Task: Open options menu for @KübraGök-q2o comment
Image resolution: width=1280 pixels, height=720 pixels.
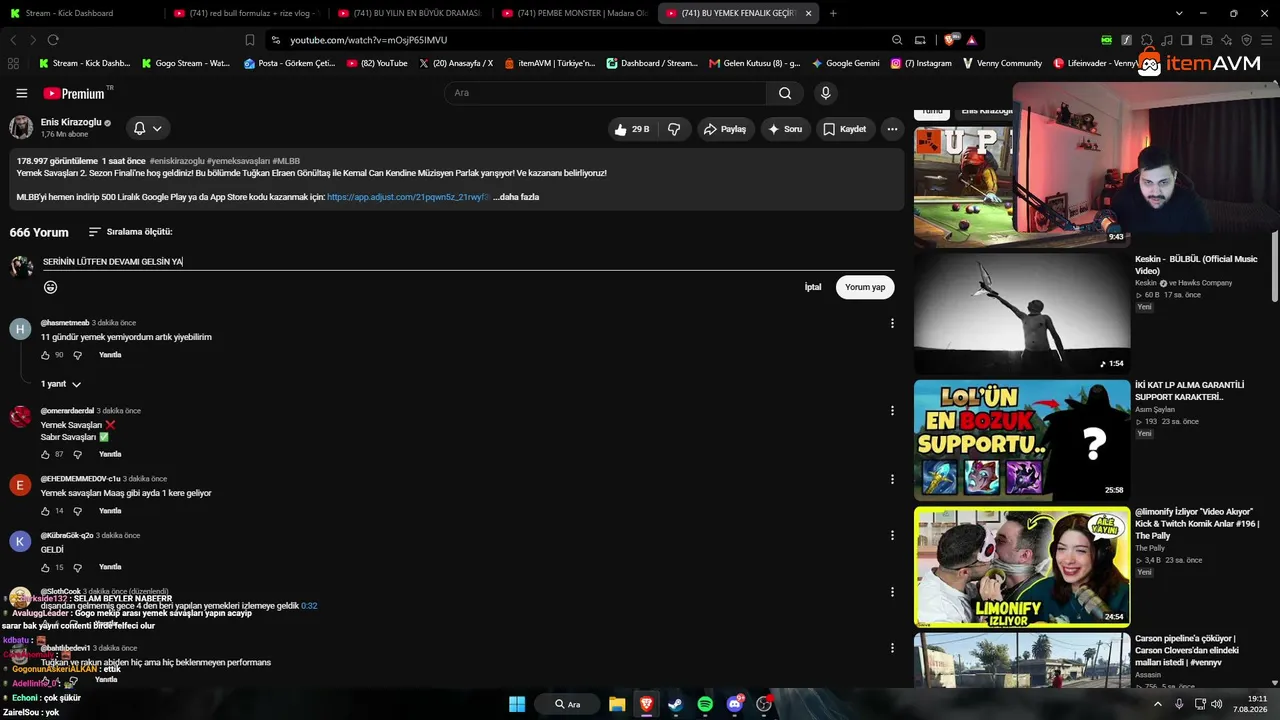Action: tap(892, 535)
